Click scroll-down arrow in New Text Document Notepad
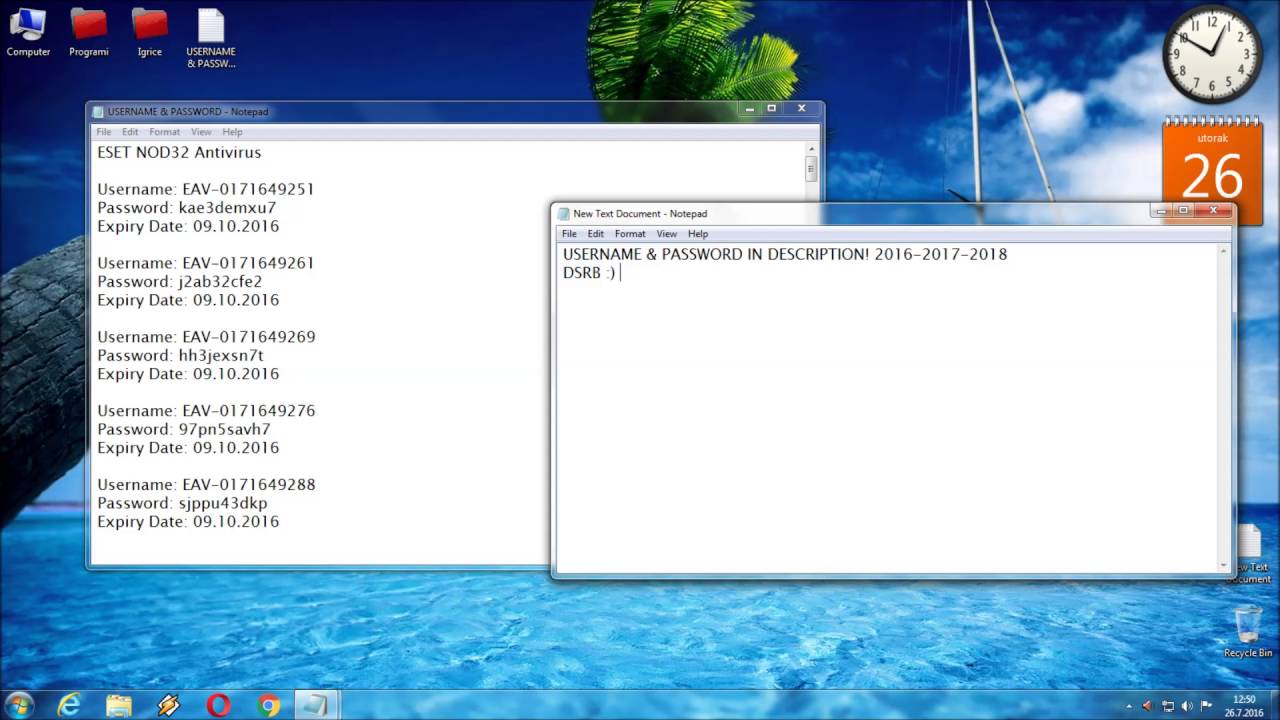Screen dimensions: 1280x720 [x=1223, y=565]
